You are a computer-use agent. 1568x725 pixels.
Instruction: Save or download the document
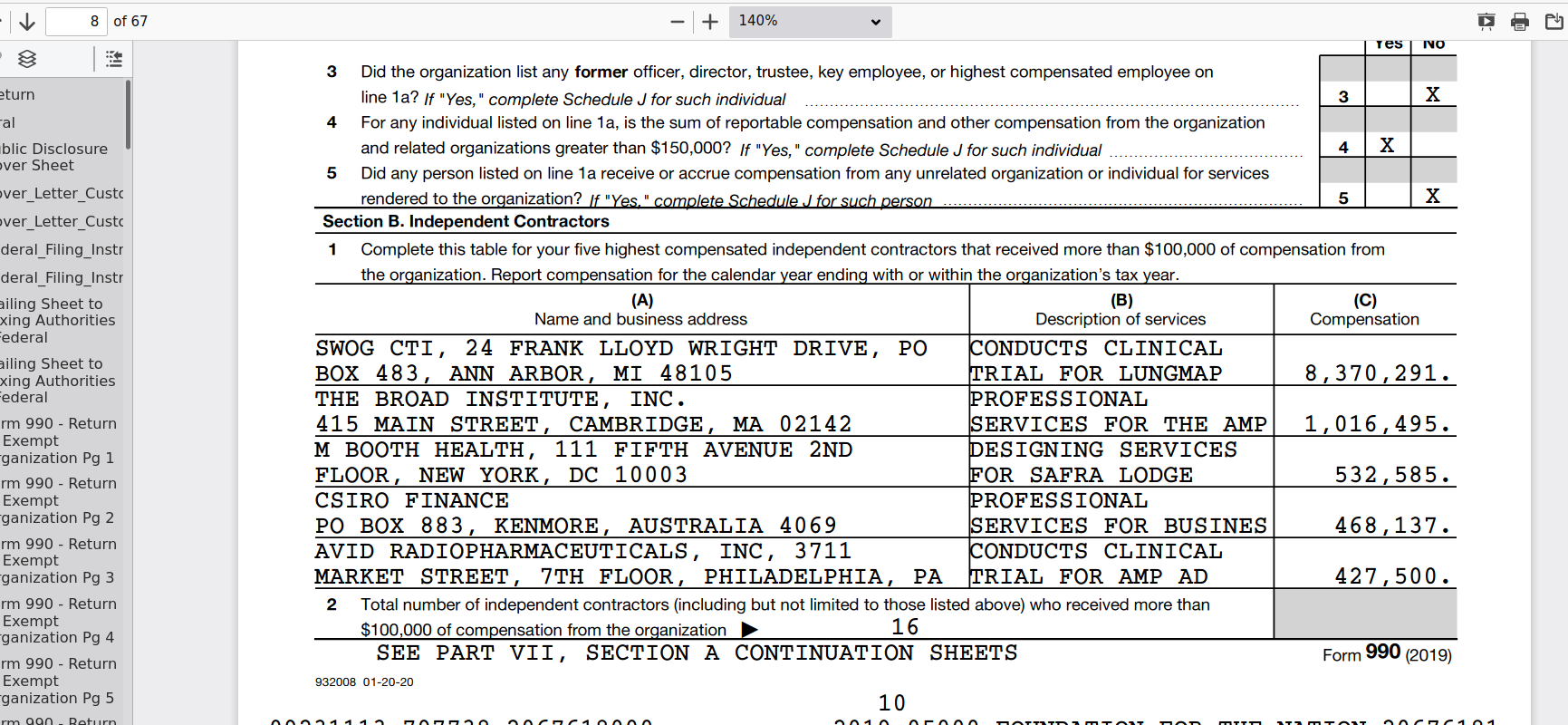click(1554, 21)
